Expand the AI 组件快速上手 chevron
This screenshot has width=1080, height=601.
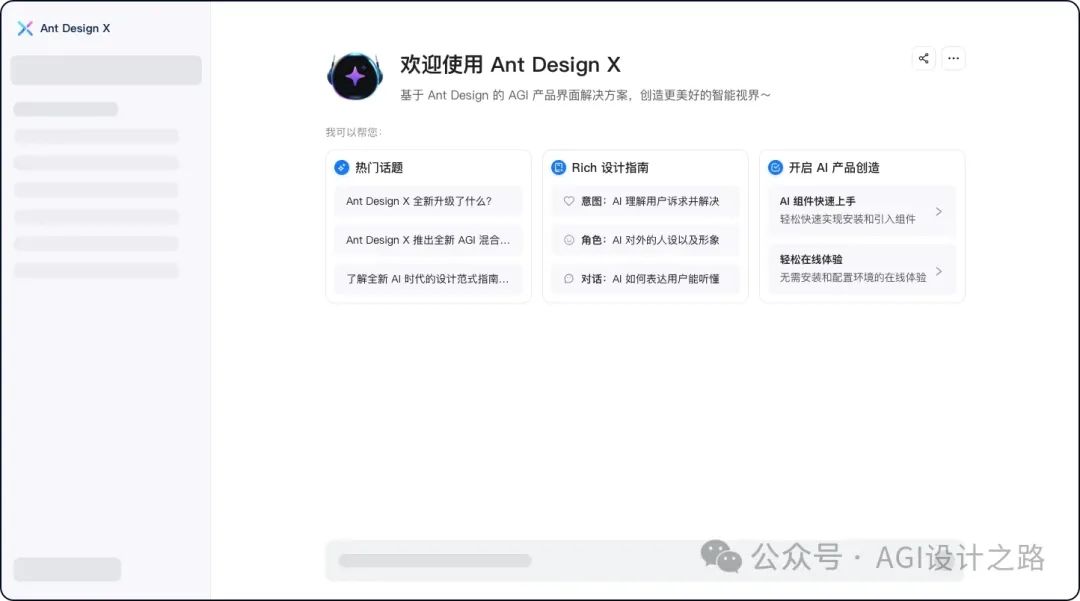[x=939, y=211]
